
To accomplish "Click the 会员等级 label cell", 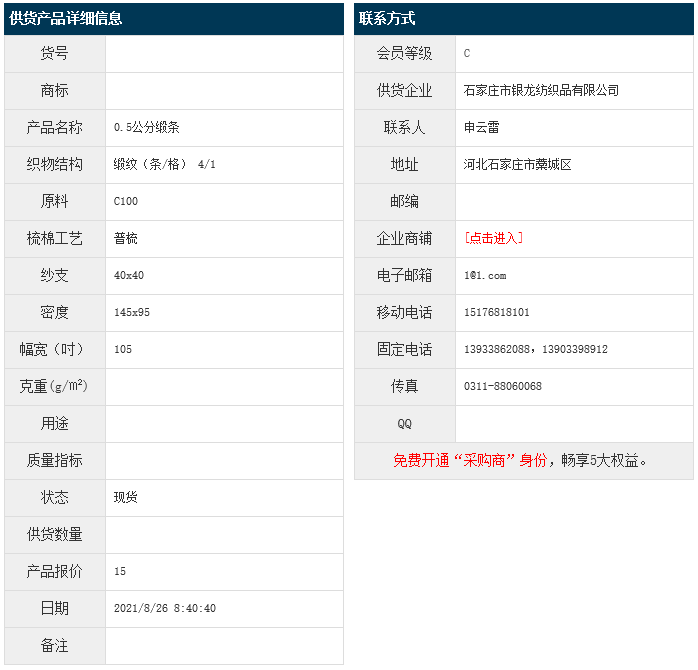I will pos(404,53).
